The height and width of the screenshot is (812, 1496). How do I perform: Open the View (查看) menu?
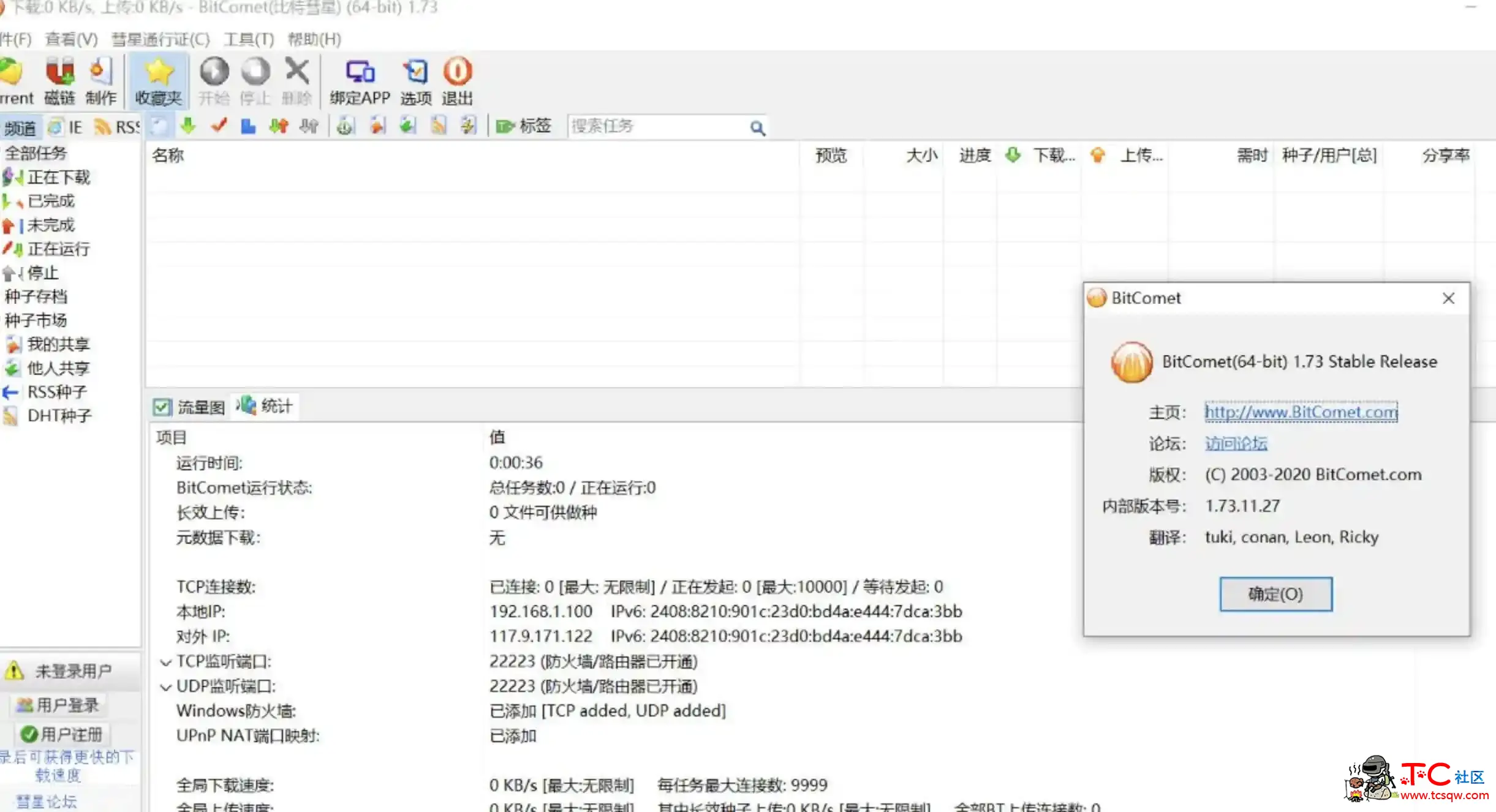pos(71,39)
